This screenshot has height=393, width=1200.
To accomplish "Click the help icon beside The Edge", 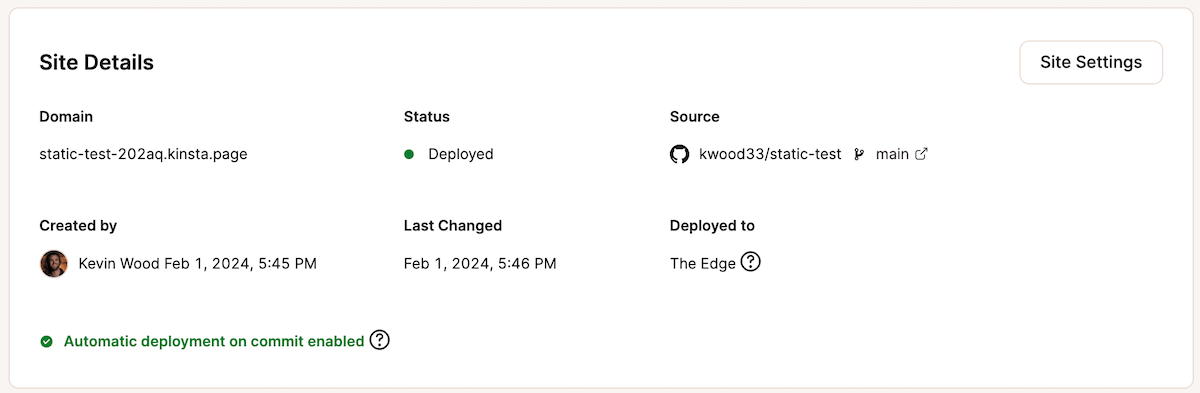I will coord(751,263).
